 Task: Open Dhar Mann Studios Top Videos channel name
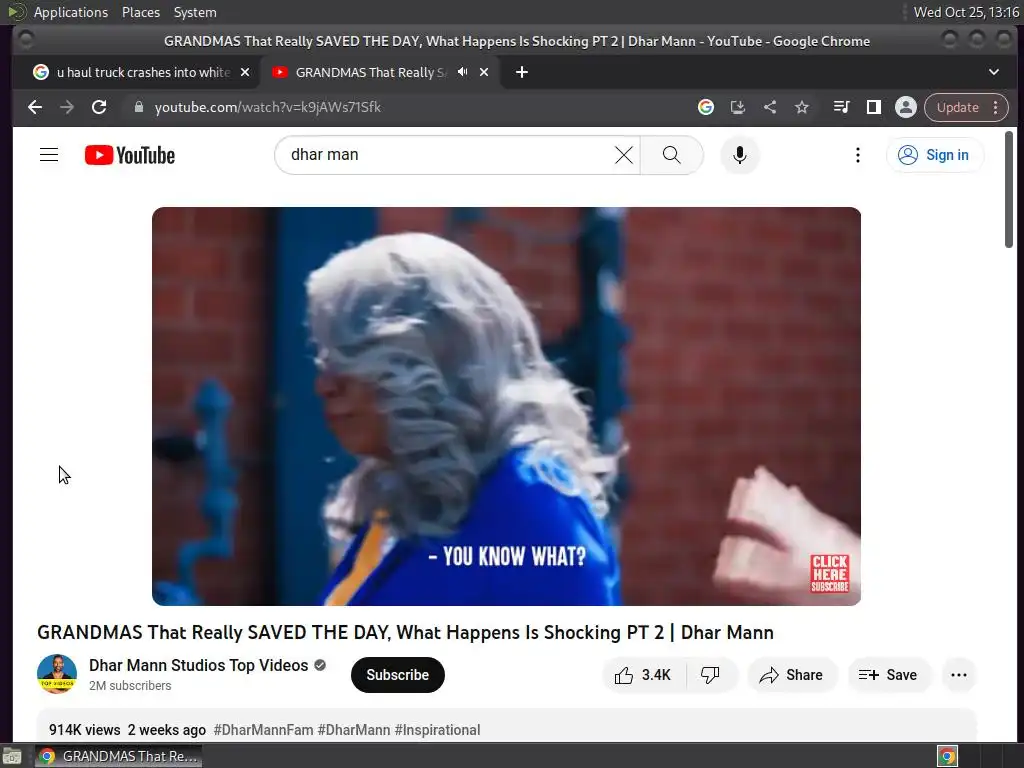click(x=199, y=665)
